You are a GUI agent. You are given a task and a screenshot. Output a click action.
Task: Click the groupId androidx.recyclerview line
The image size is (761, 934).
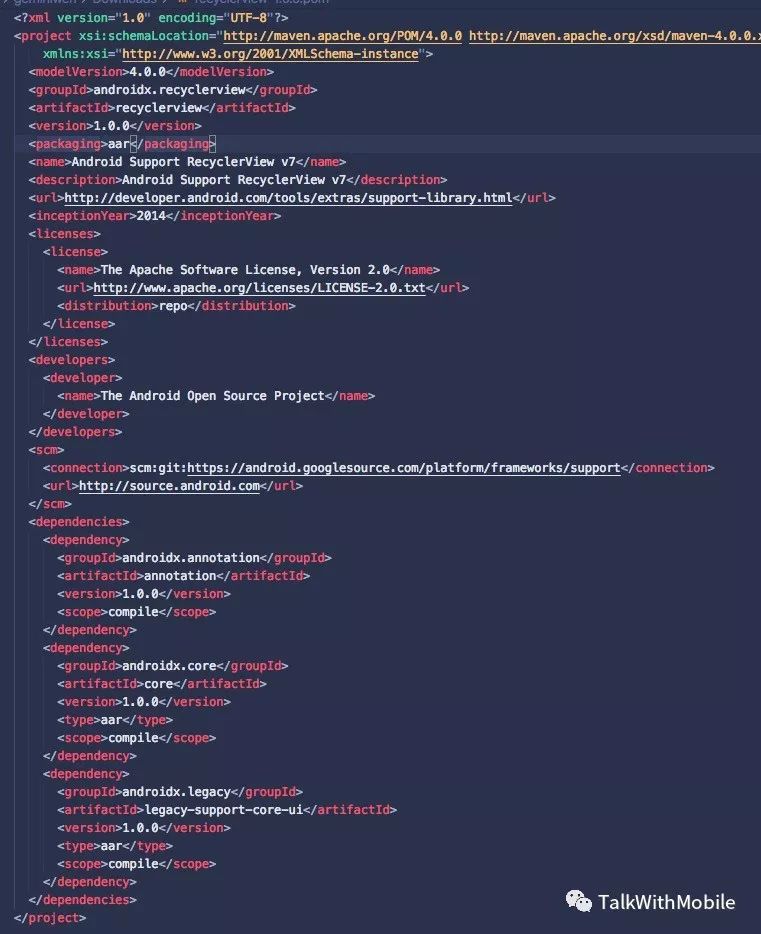point(173,90)
